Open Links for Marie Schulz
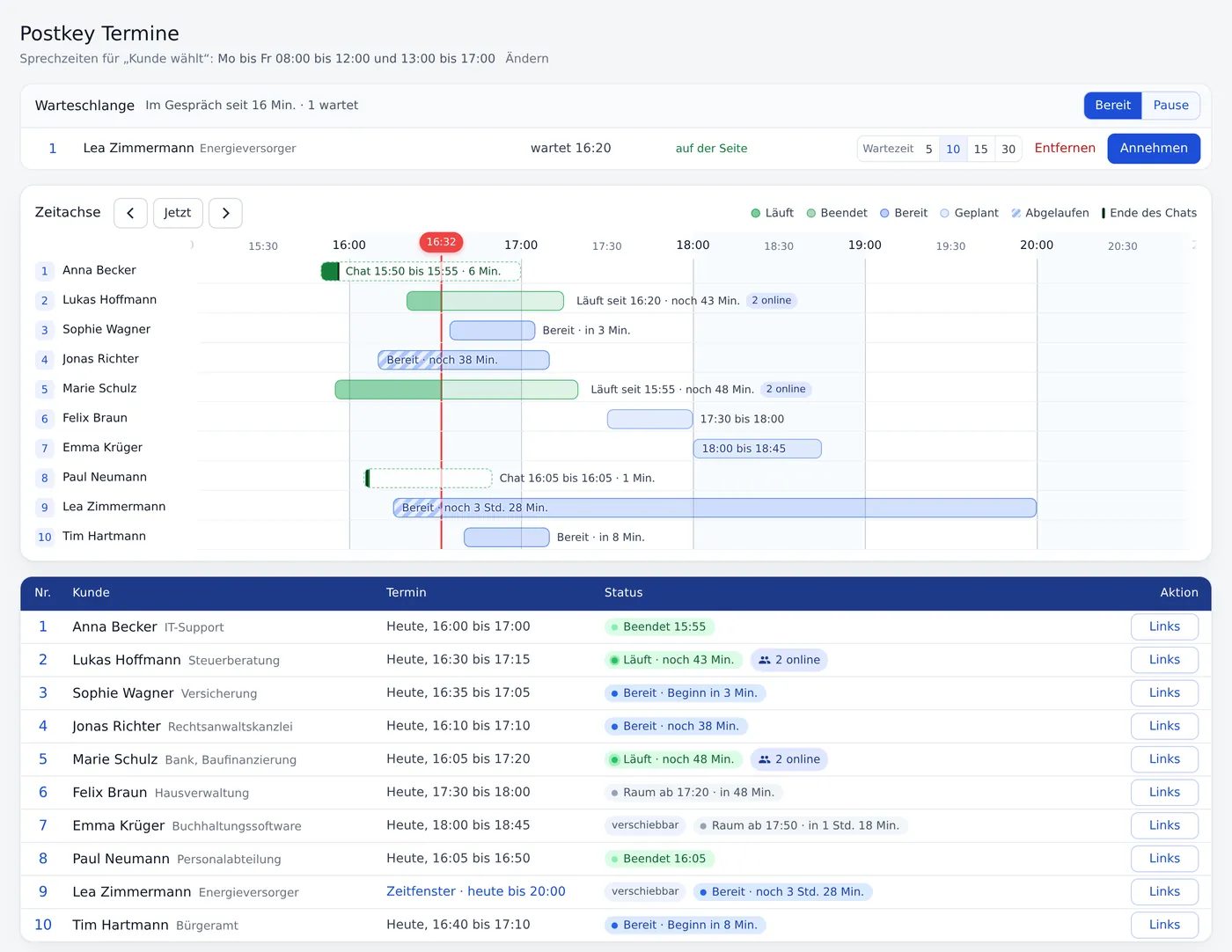Image resolution: width=1232 pixels, height=952 pixels. (1164, 759)
